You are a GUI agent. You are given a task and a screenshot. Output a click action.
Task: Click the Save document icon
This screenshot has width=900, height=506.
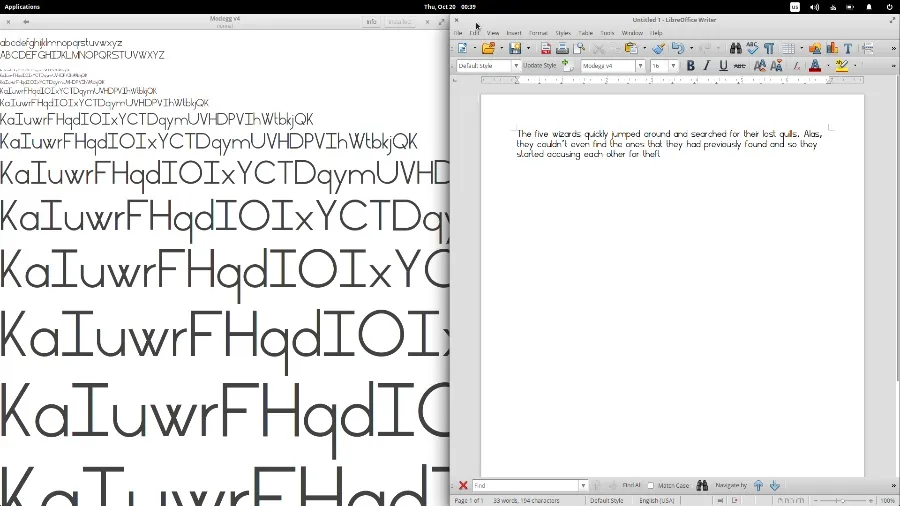514,48
